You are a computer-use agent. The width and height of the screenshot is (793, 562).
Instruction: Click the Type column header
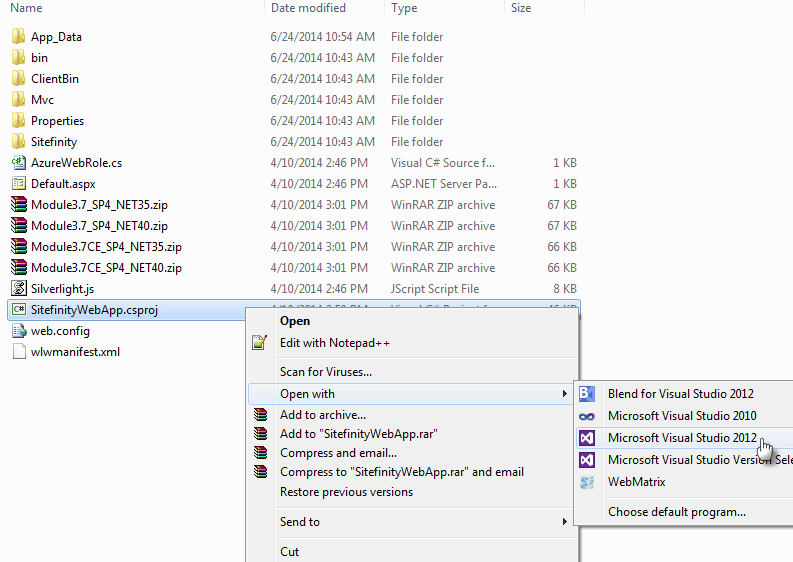[404, 8]
